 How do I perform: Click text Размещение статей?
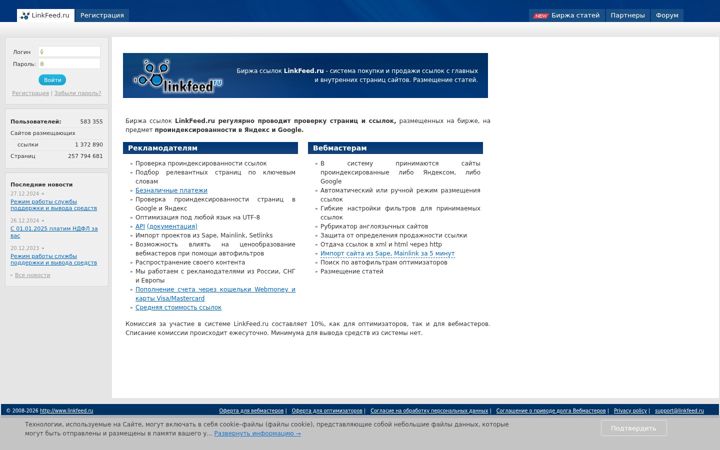pyautogui.click(x=352, y=271)
